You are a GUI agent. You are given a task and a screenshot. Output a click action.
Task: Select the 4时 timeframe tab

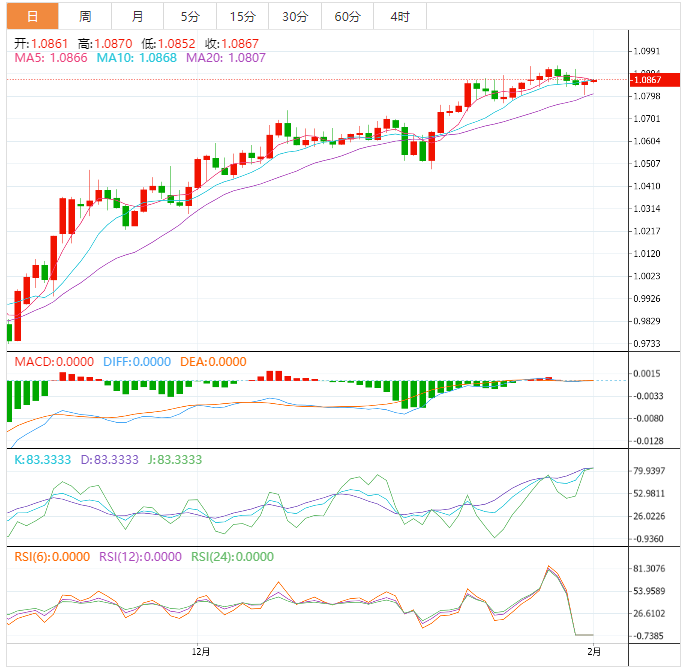click(x=398, y=17)
